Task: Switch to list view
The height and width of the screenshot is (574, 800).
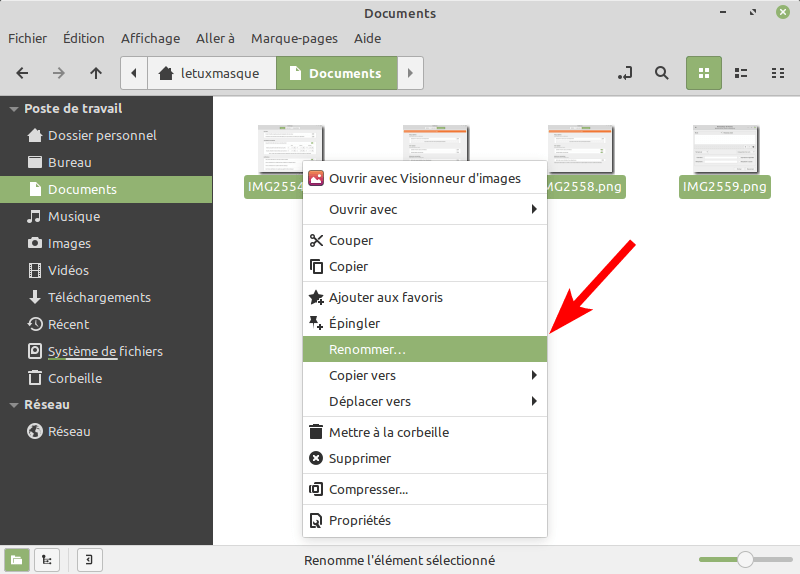Action: [741, 73]
